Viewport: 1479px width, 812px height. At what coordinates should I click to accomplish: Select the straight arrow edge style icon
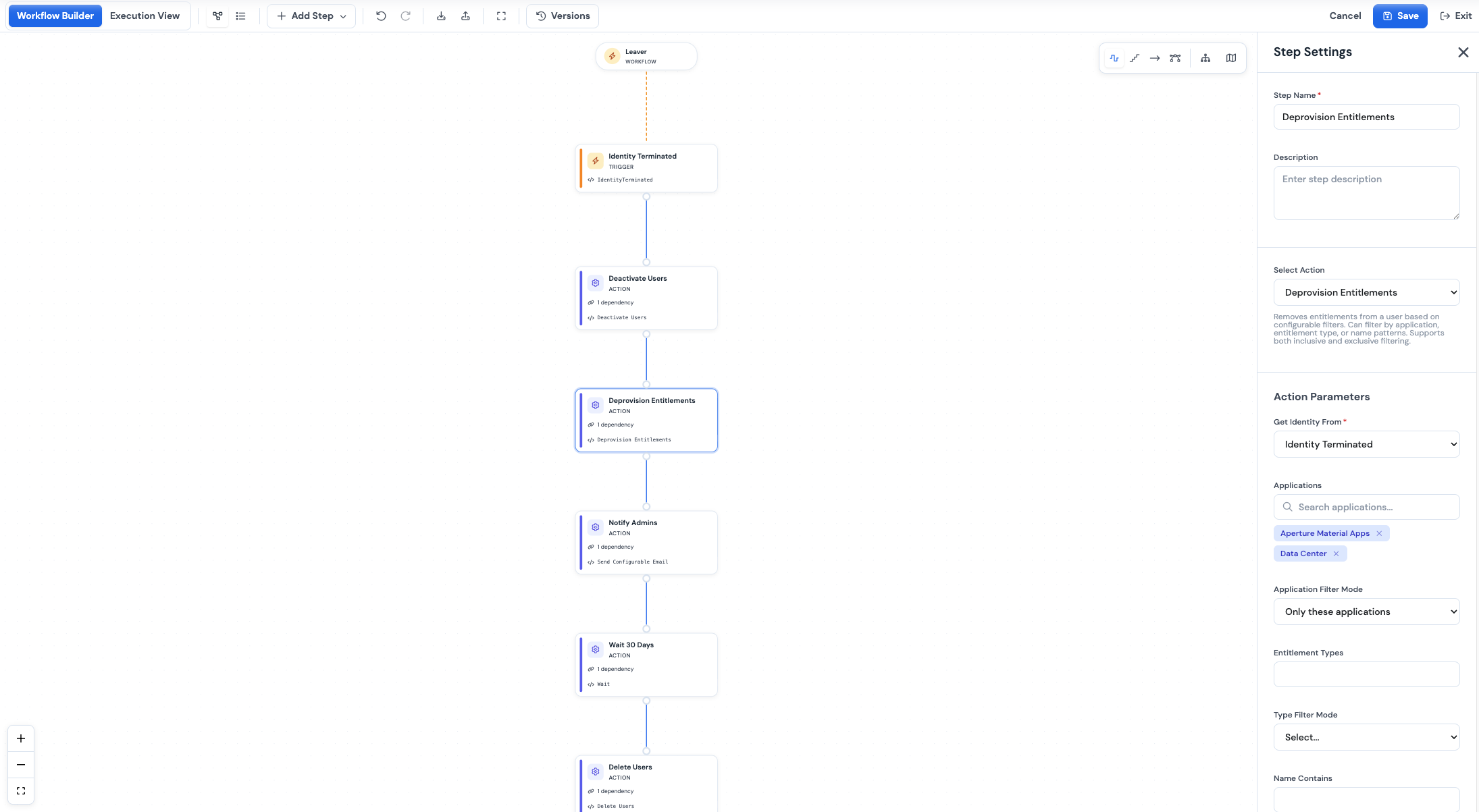coord(1155,58)
